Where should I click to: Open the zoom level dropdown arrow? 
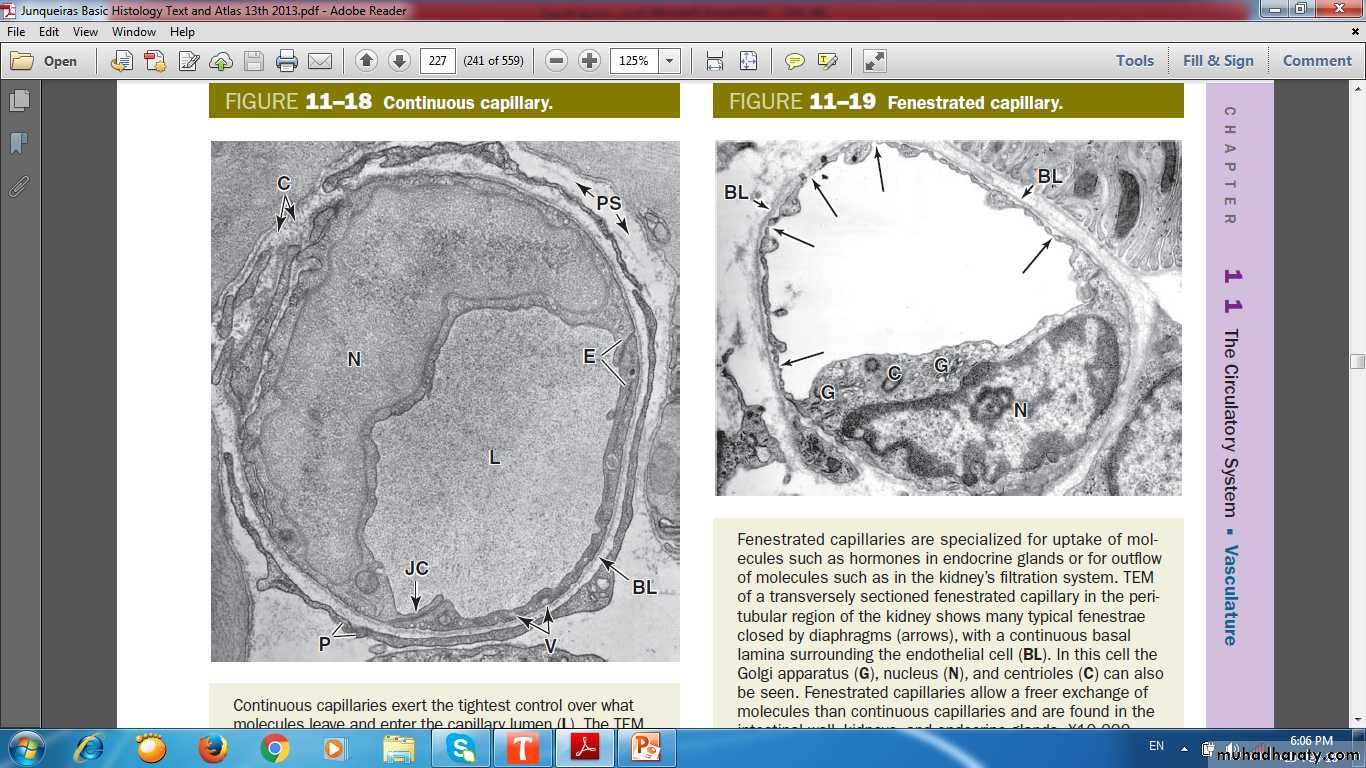(x=669, y=61)
